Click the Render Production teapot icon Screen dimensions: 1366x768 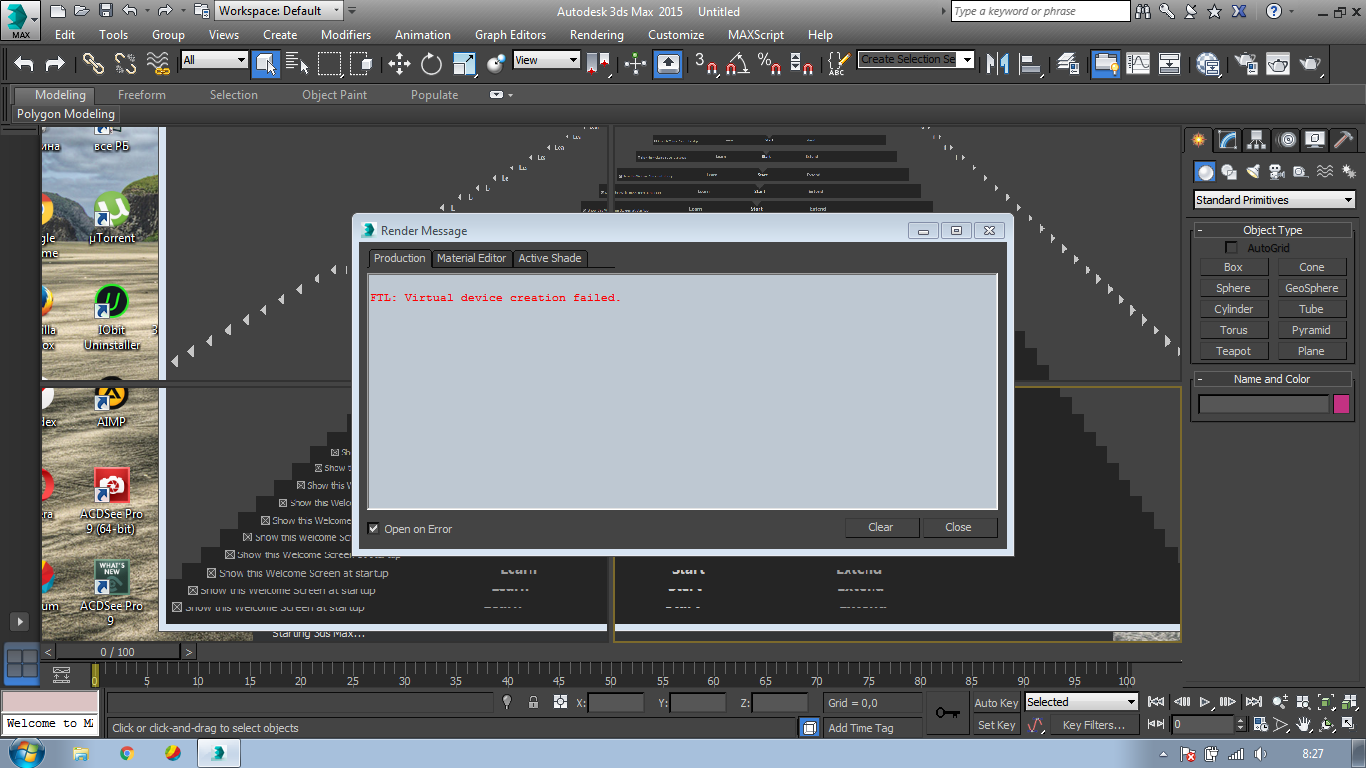(1310, 63)
